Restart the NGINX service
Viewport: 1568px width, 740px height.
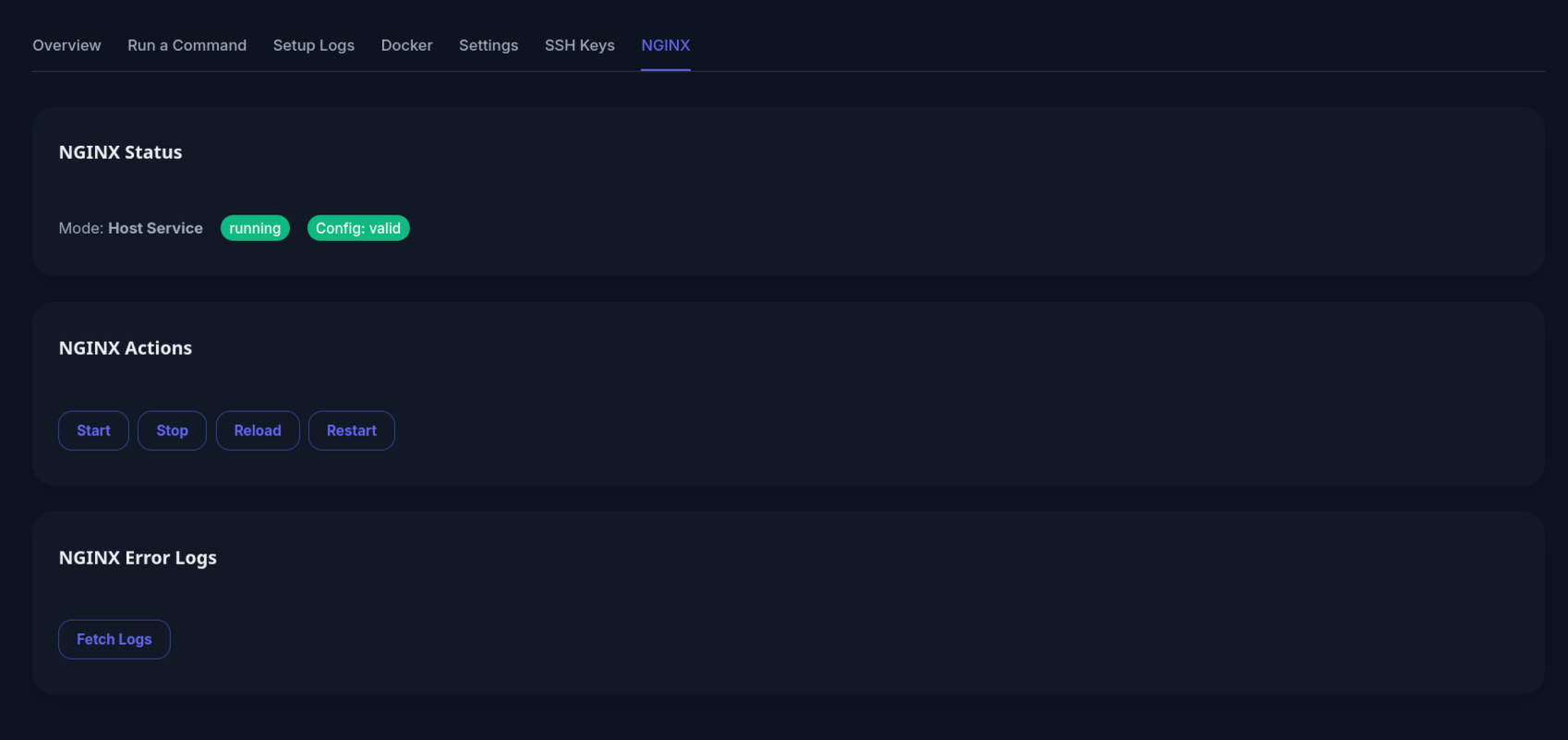[x=352, y=431]
